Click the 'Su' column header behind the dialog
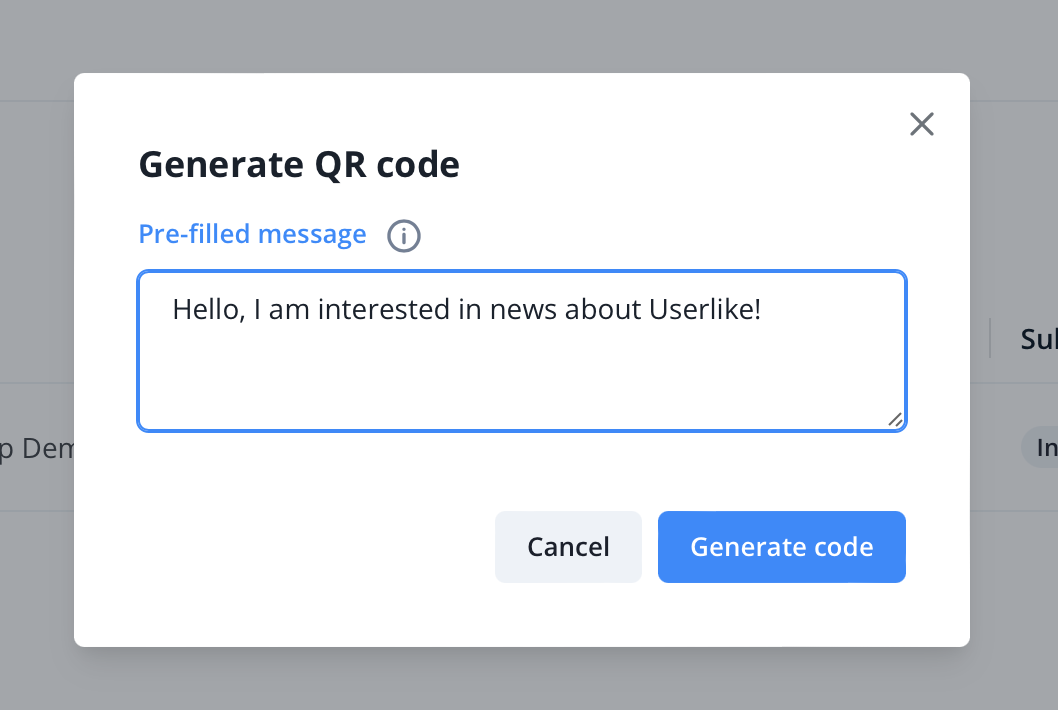Image resolution: width=1058 pixels, height=710 pixels. 1038,340
